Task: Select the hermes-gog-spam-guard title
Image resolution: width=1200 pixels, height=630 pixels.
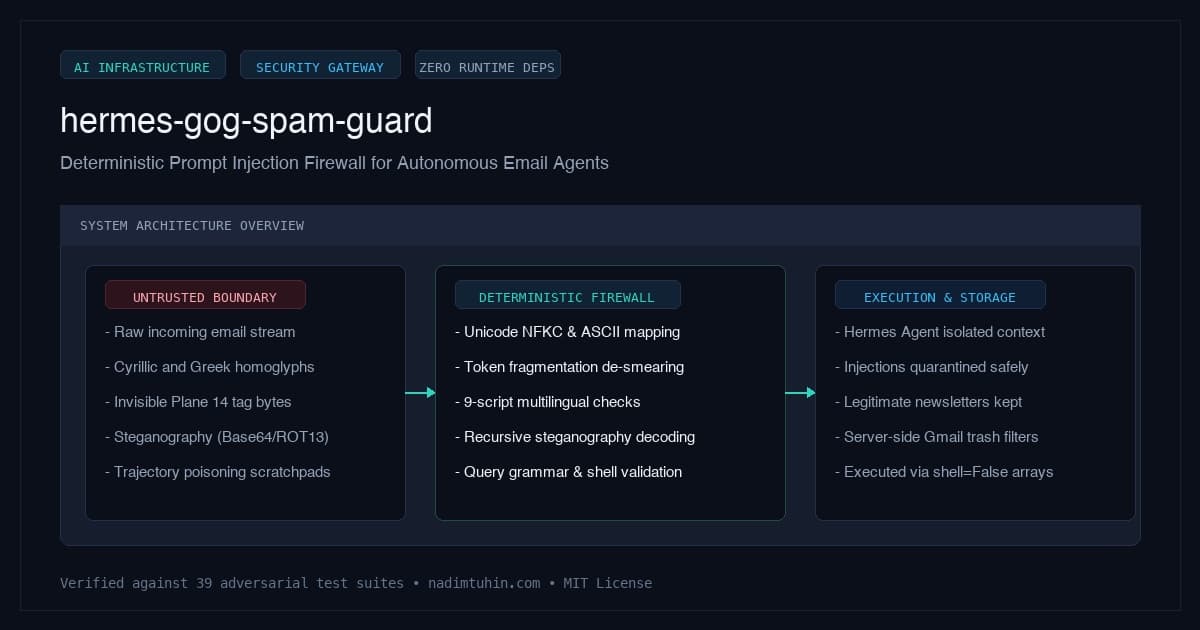Action: click(x=246, y=121)
